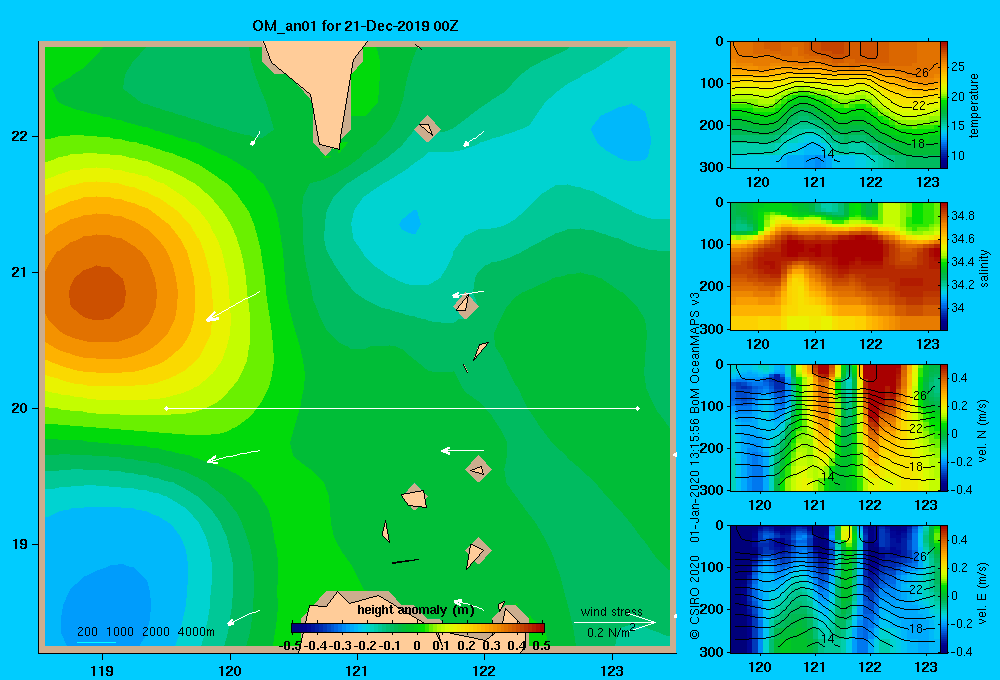Click the large wind arrow beside the warm eddy
Viewport: 1000px width, 680px height.
(x=233, y=306)
